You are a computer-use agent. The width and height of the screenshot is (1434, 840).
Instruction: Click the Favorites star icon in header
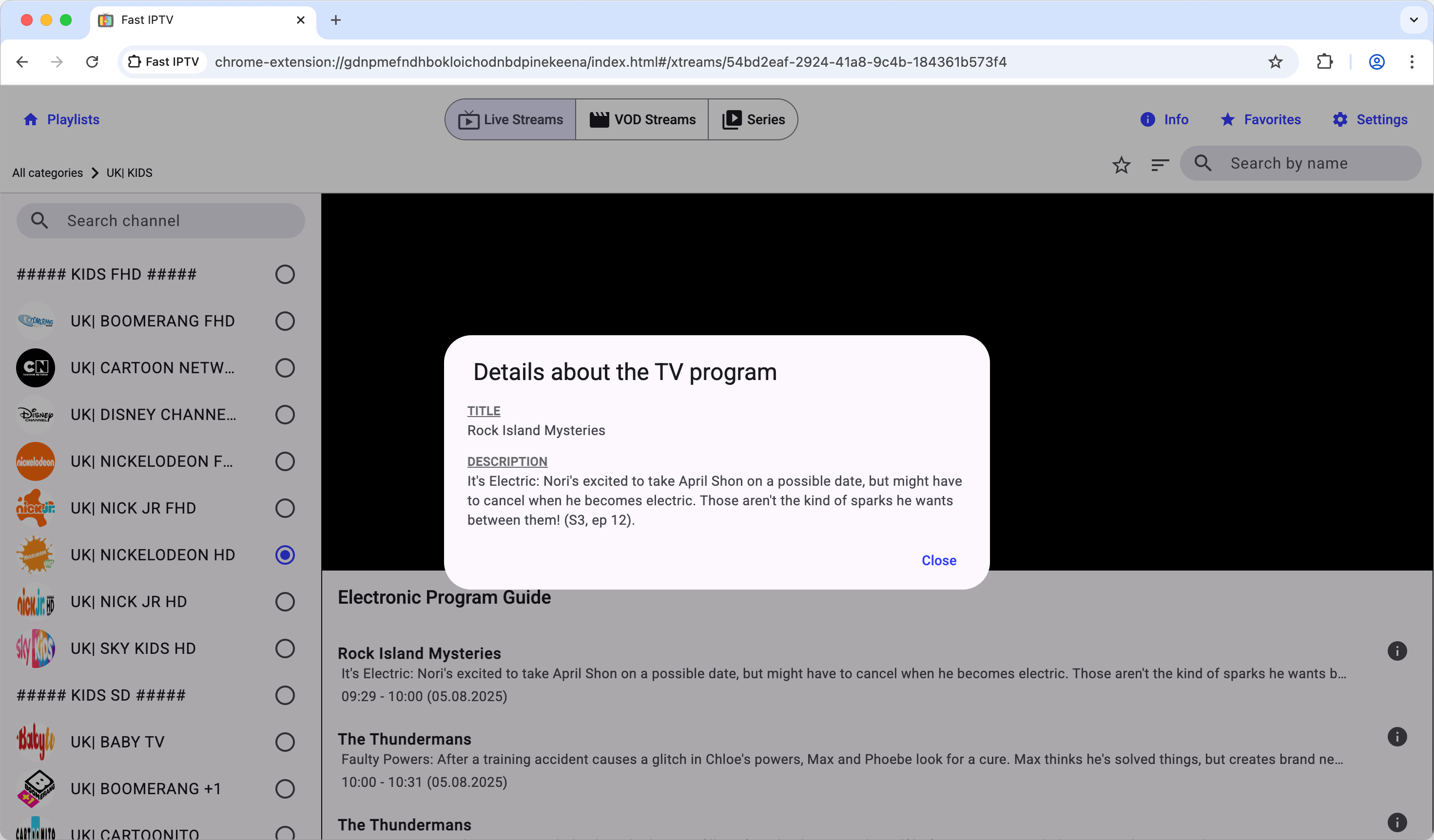click(x=1227, y=119)
